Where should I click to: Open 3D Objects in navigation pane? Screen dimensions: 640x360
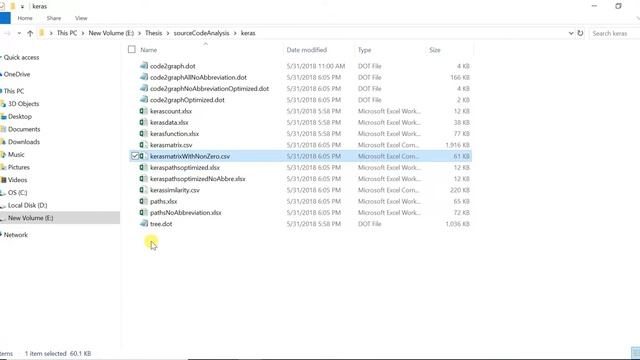click(23, 104)
